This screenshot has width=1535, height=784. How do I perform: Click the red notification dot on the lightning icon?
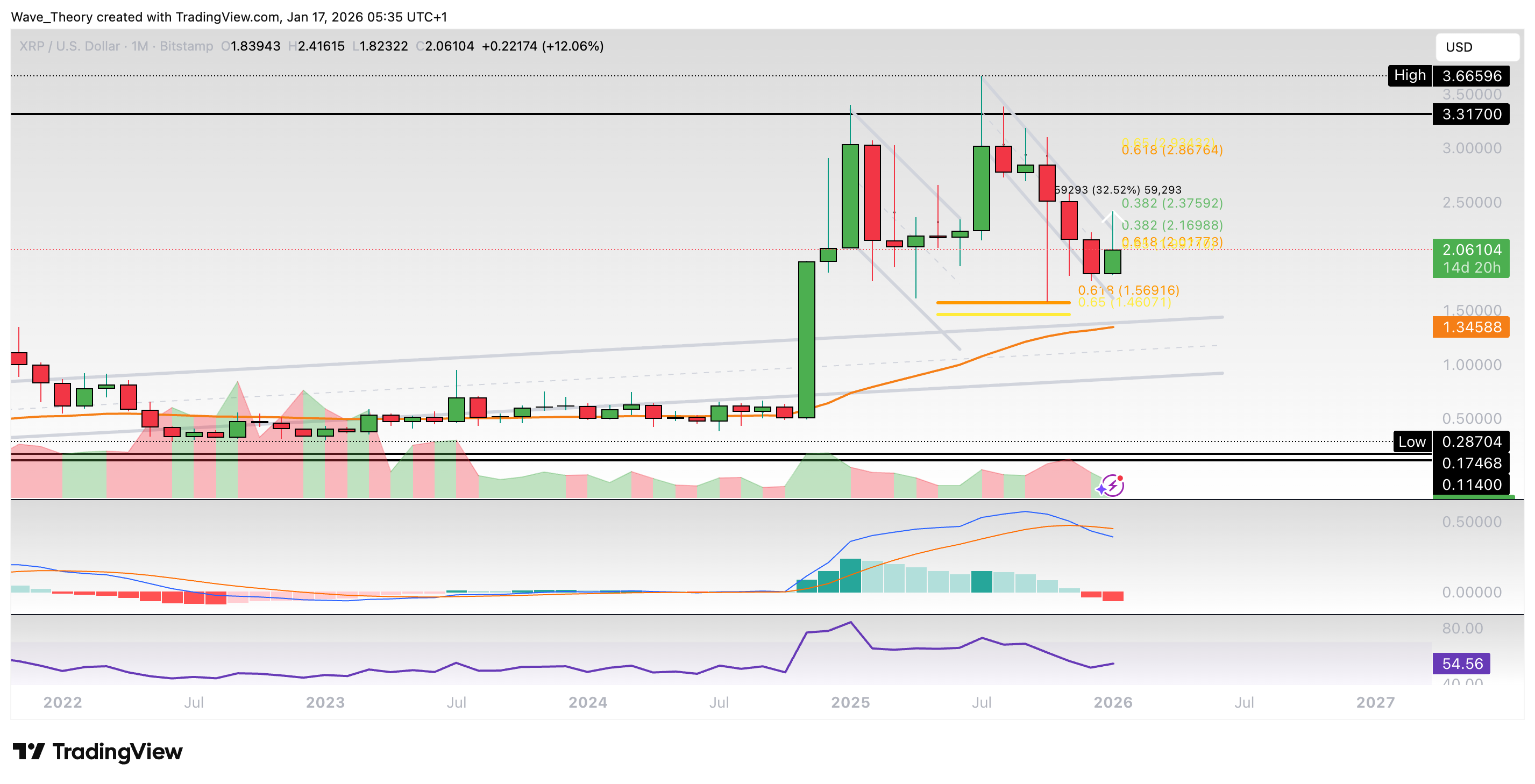coord(1120,480)
